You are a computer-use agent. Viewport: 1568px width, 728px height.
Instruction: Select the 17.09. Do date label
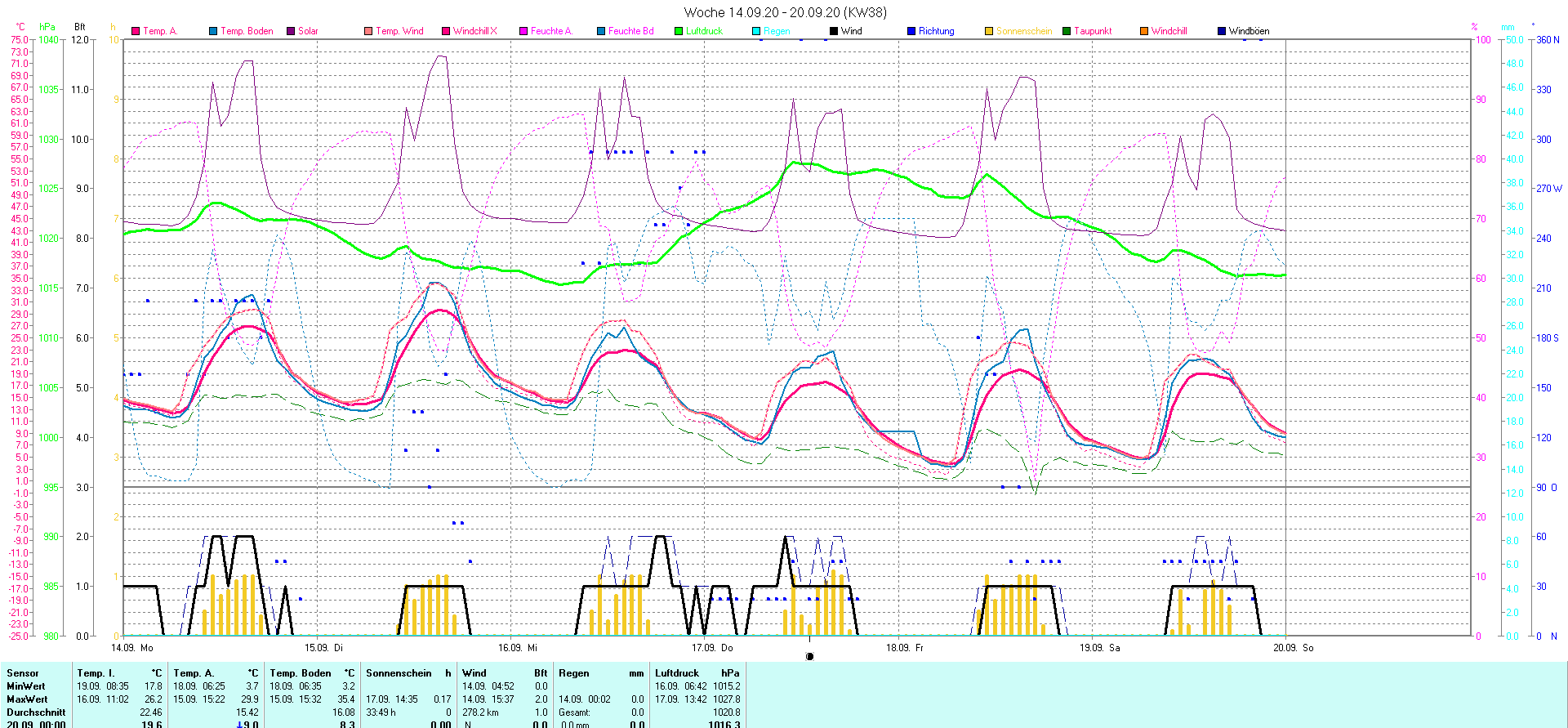click(712, 647)
